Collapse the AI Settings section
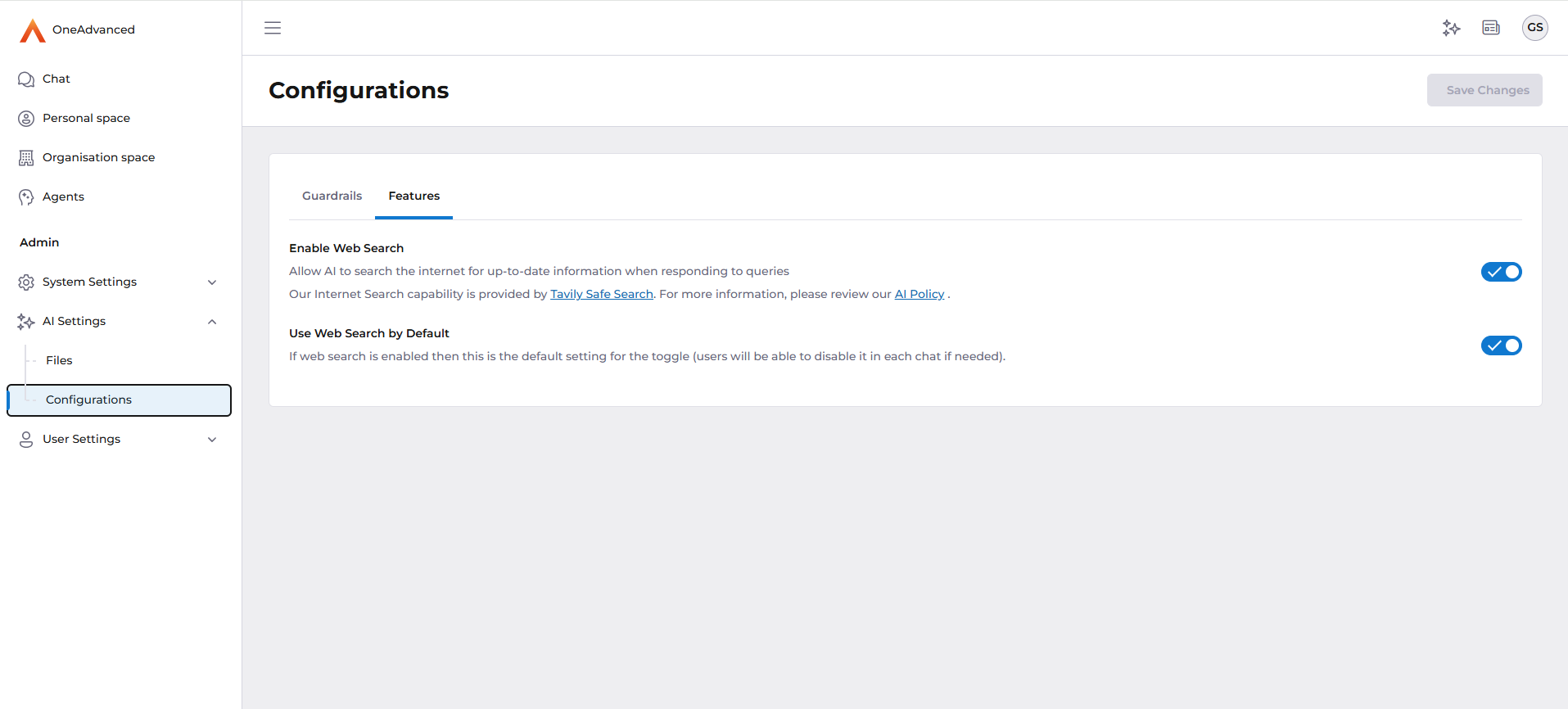1568x709 pixels. click(212, 322)
